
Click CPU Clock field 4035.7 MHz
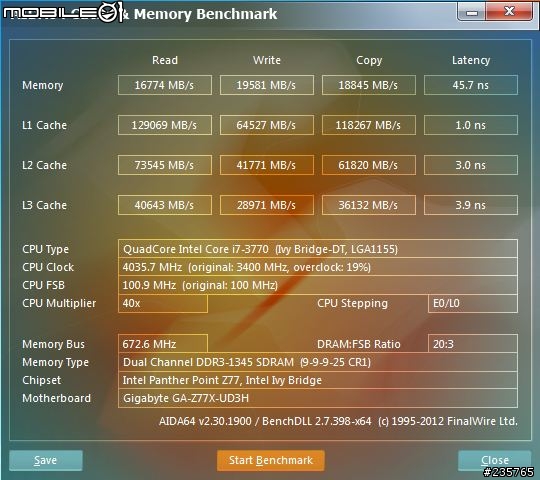pyautogui.click(x=318, y=267)
